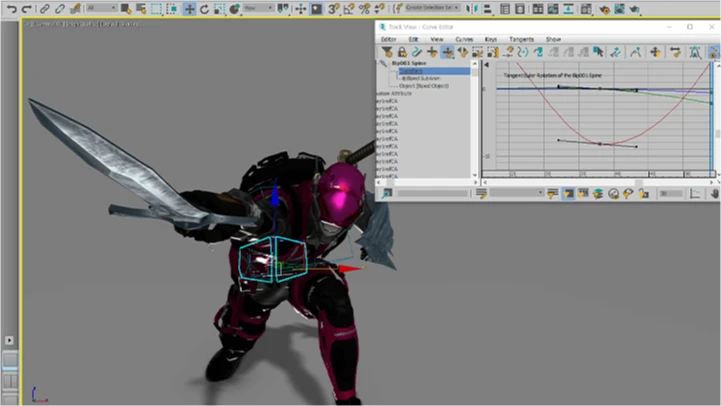This screenshot has height=406, width=721.
Task: Open the Editor menu in Track View
Action: (x=389, y=39)
